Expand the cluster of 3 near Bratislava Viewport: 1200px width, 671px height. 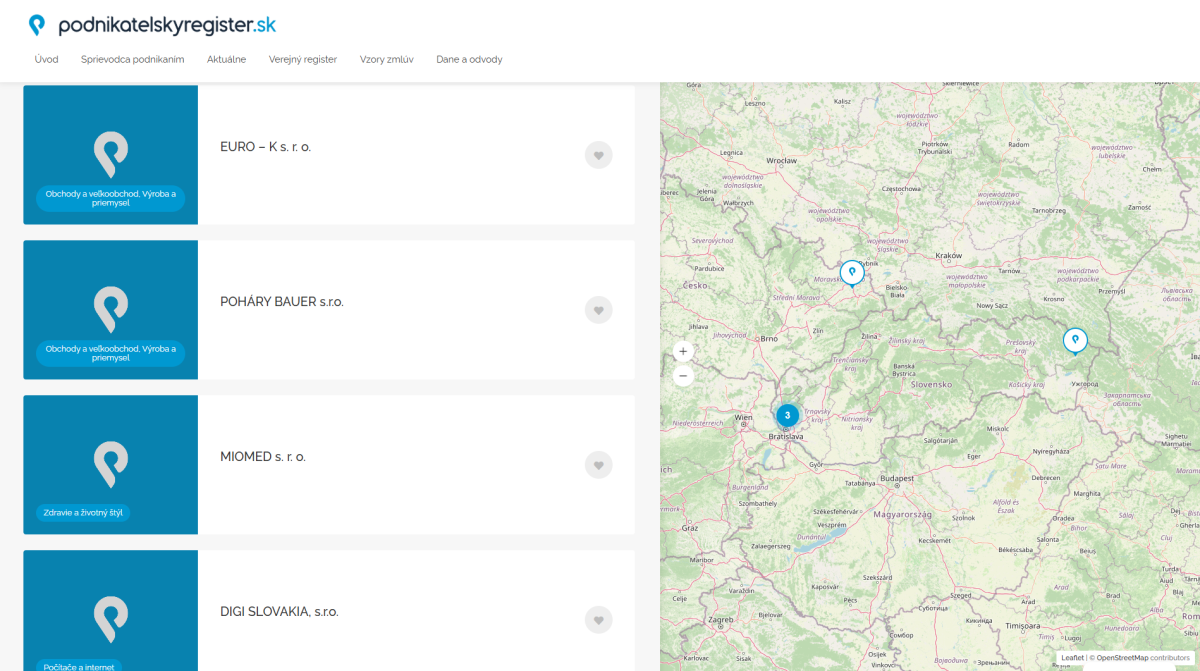787,416
